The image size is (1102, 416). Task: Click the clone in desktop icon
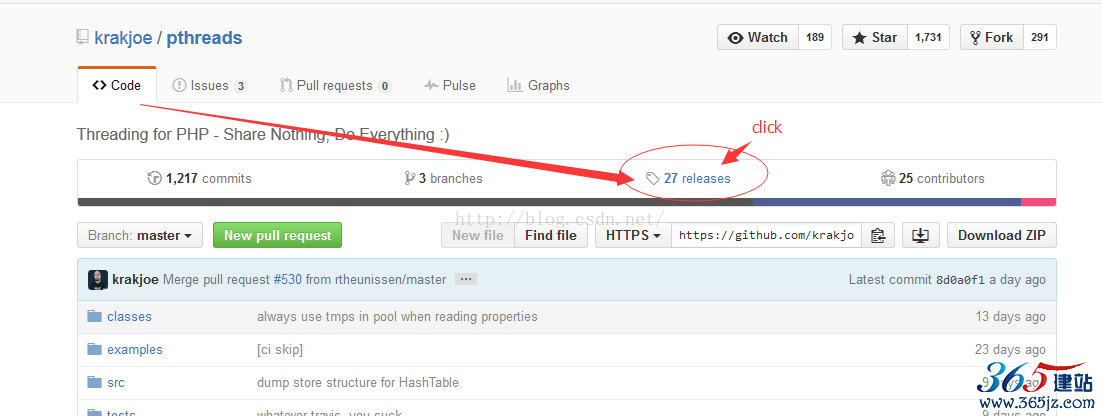(921, 235)
